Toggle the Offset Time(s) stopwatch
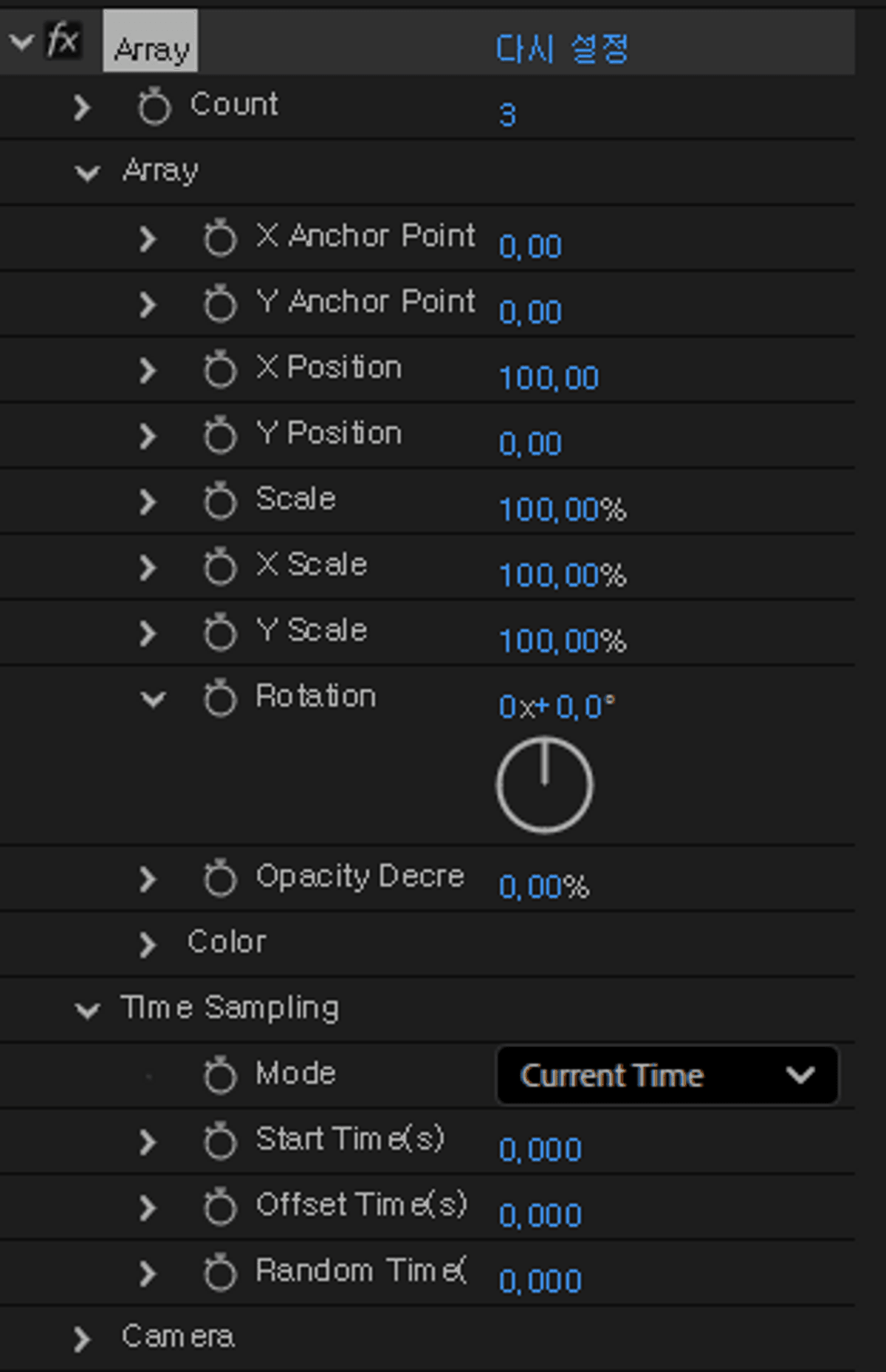This screenshot has height=1372, width=886. point(219,1206)
